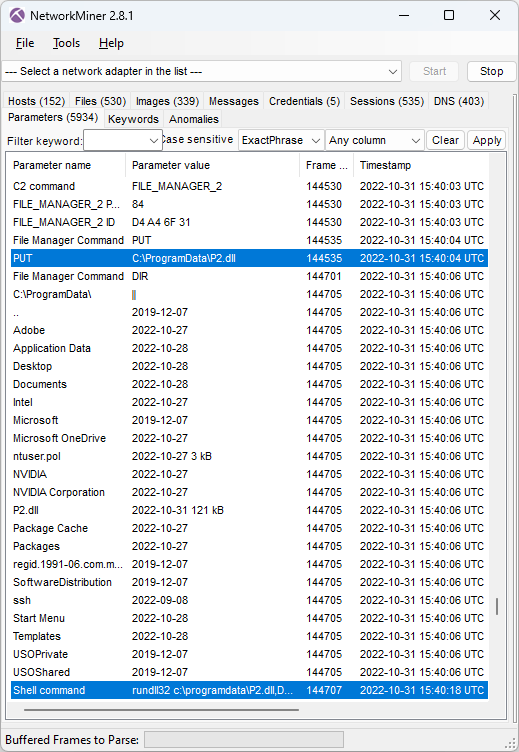Select the Package Cache row
This screenshot has width=519, height=752.
[249, 528]
